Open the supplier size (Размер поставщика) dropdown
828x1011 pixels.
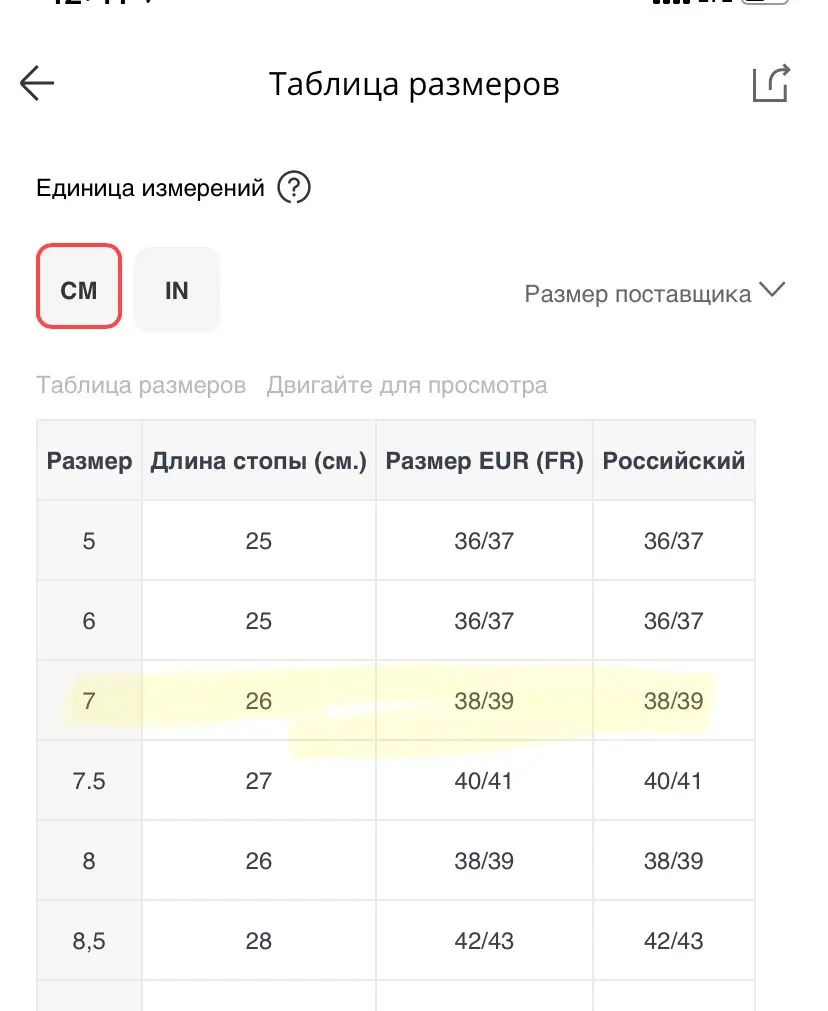tap(638, 294)
